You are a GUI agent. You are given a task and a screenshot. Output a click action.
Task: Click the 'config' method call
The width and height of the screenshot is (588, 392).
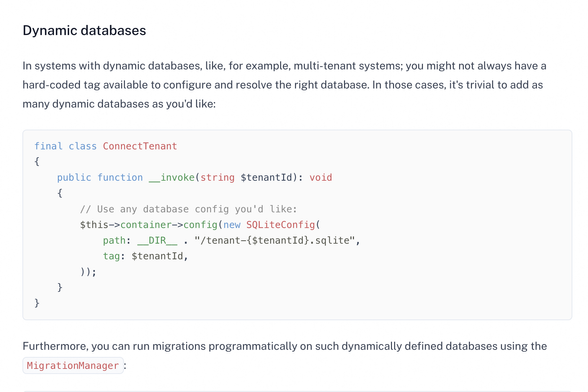click(x=200, y=225)
